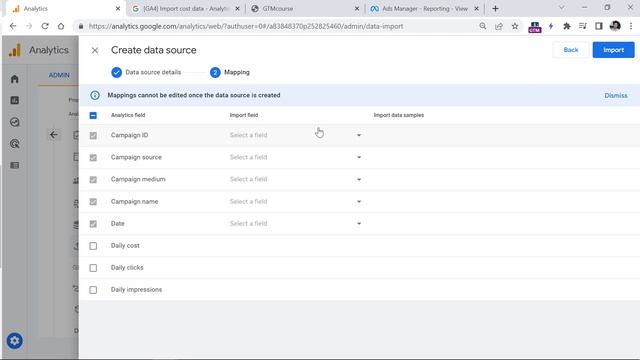Toggle the Campaign ID checkbox
Viewport: 640px width, 360px height.
tap(93, 135)
